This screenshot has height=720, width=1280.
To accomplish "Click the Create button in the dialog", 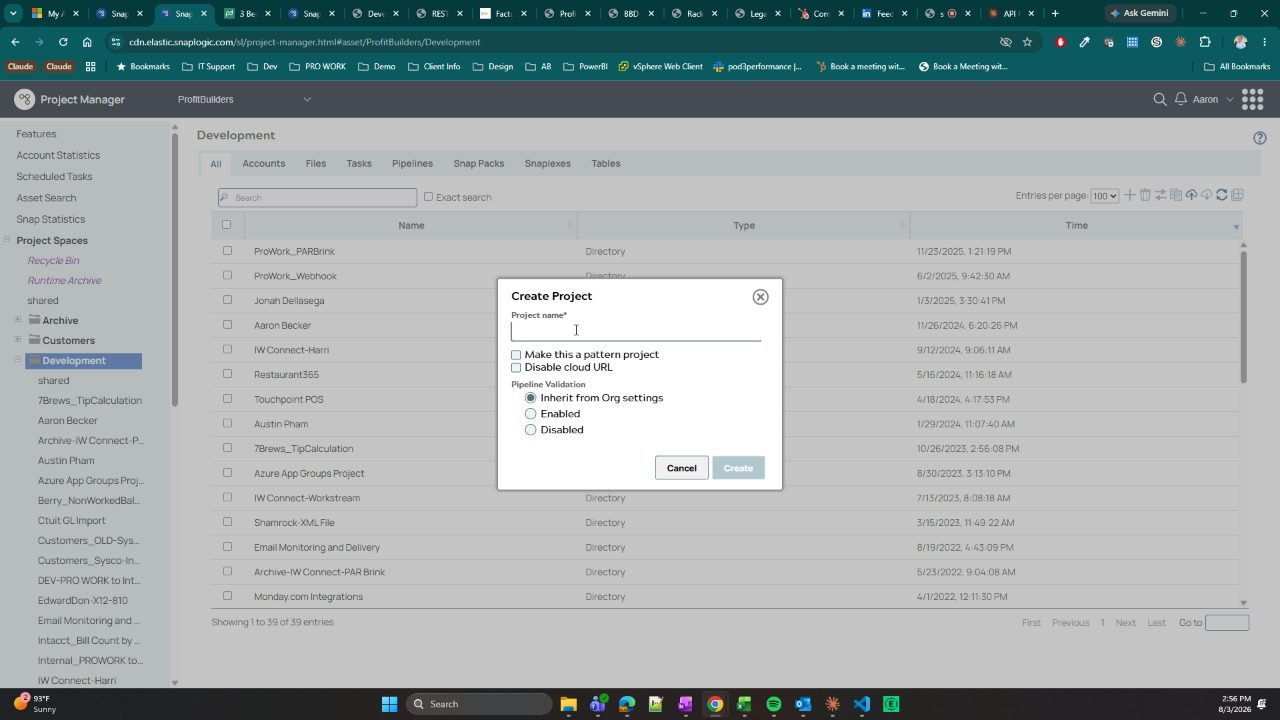I will point(738,468).
